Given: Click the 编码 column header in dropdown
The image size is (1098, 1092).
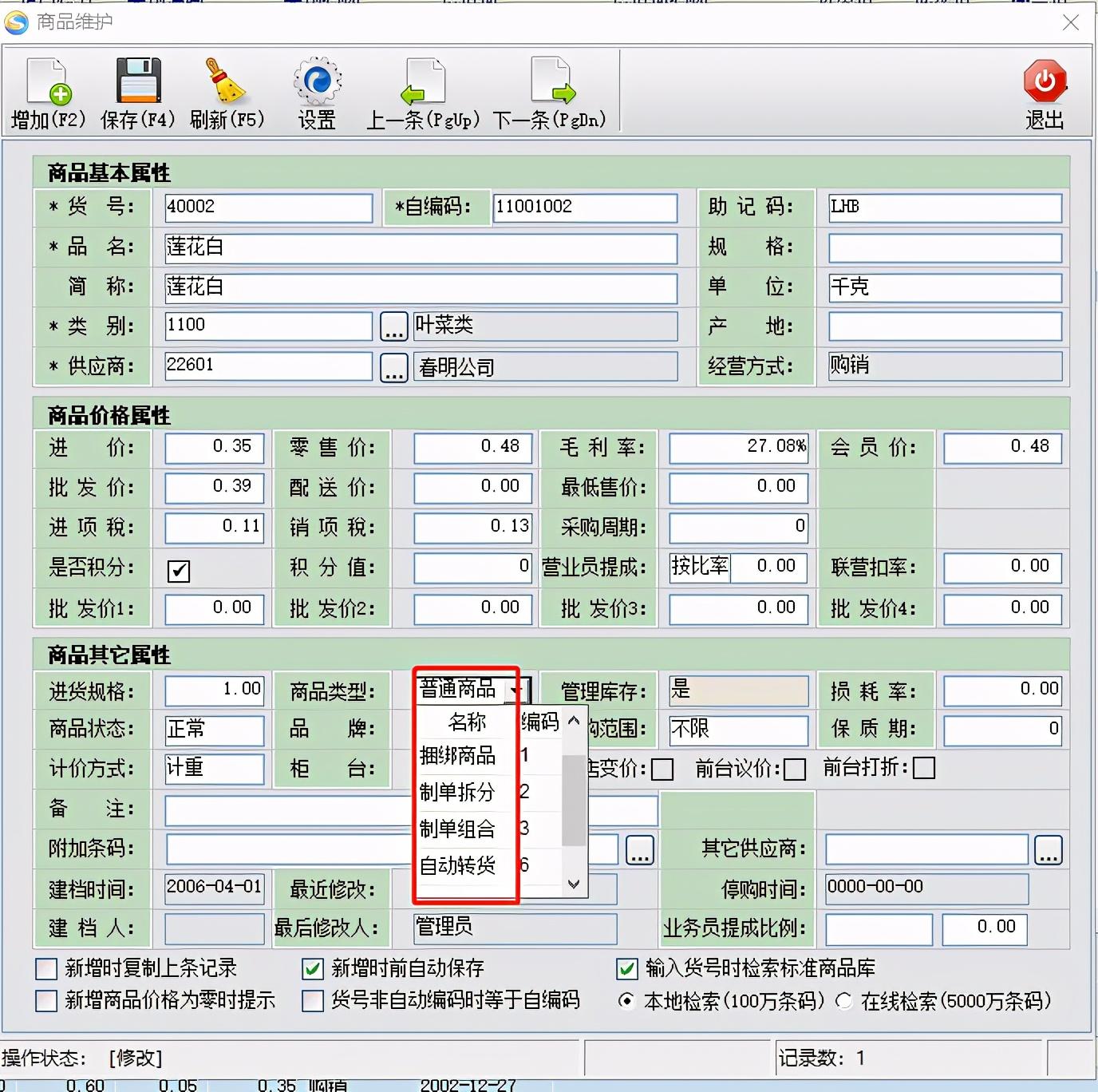Looking at the screenshot, I should point(540,722).
